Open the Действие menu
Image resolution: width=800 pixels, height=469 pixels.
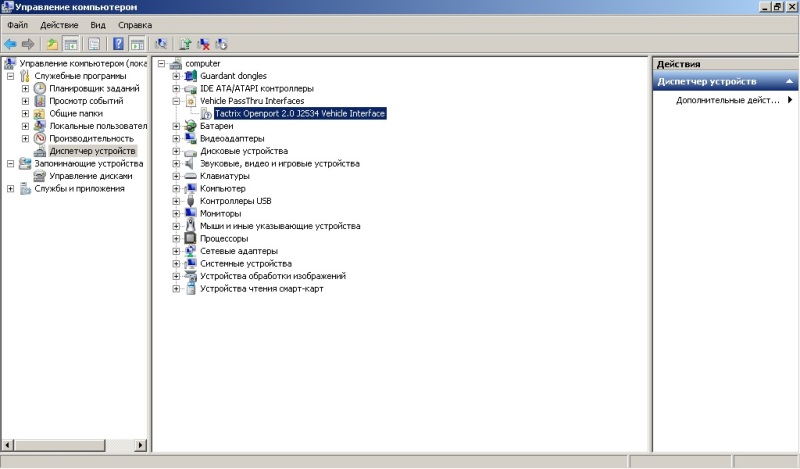click(59, 24)
